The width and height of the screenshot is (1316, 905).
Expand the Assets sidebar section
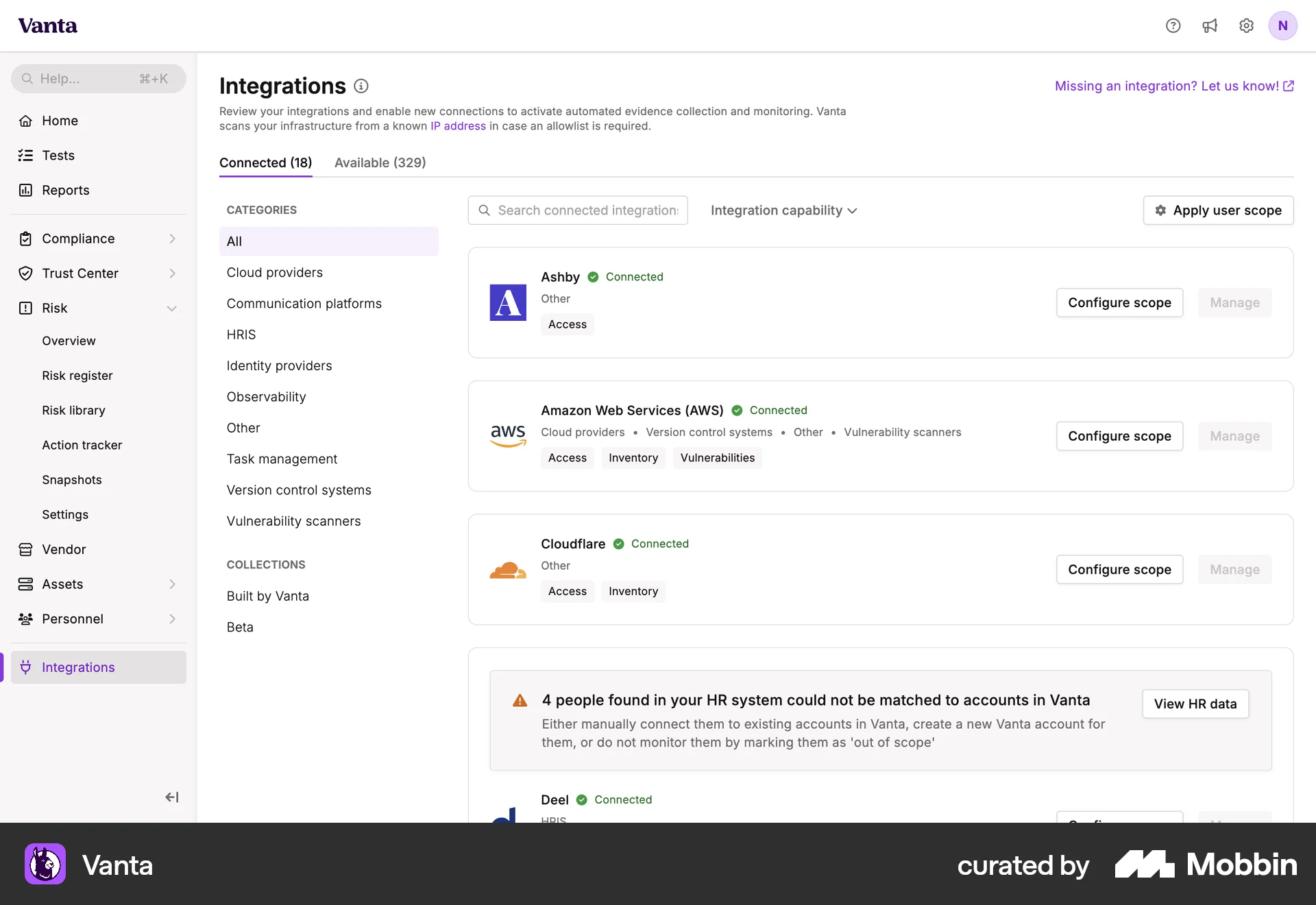coord(172,584)
